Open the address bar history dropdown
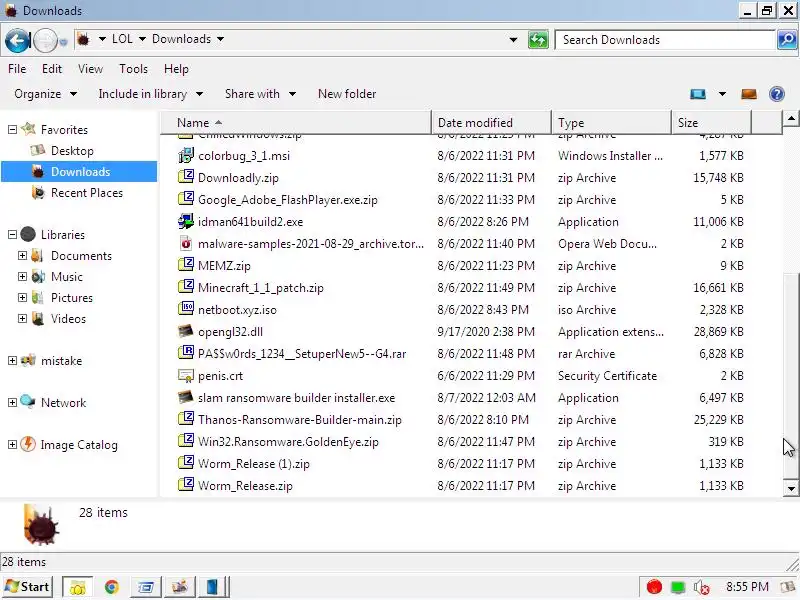 pos(513,40)
